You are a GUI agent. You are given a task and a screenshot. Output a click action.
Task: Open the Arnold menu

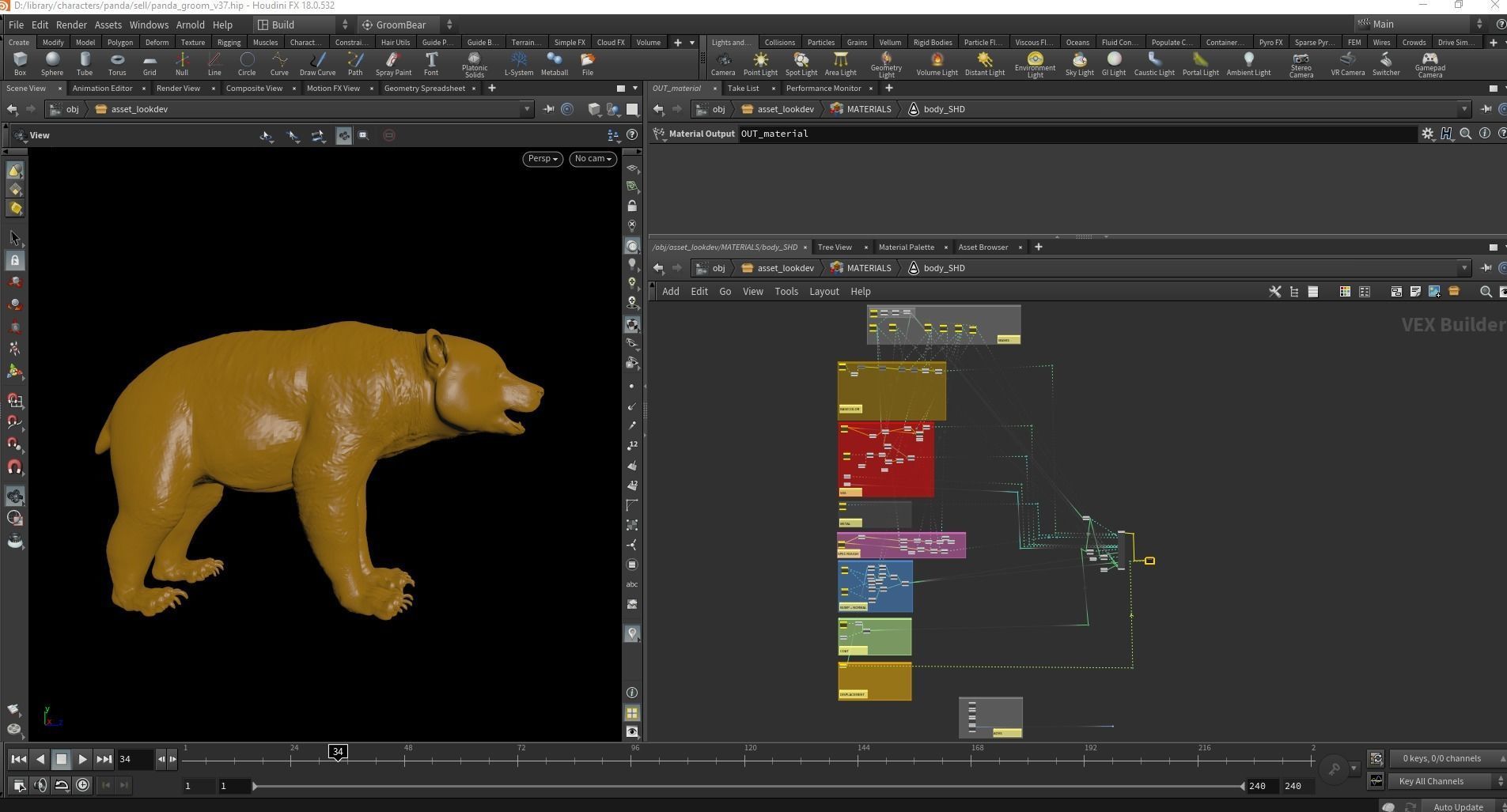[x=190, y=25]
